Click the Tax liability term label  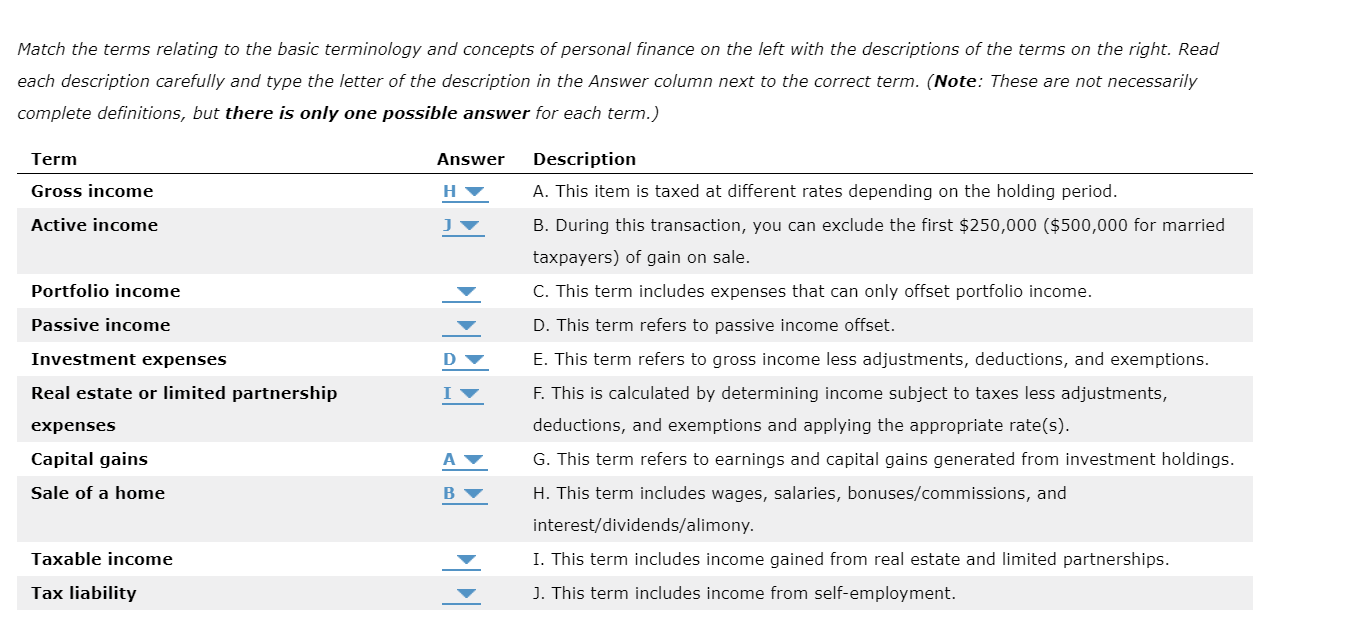pos(84,593)
